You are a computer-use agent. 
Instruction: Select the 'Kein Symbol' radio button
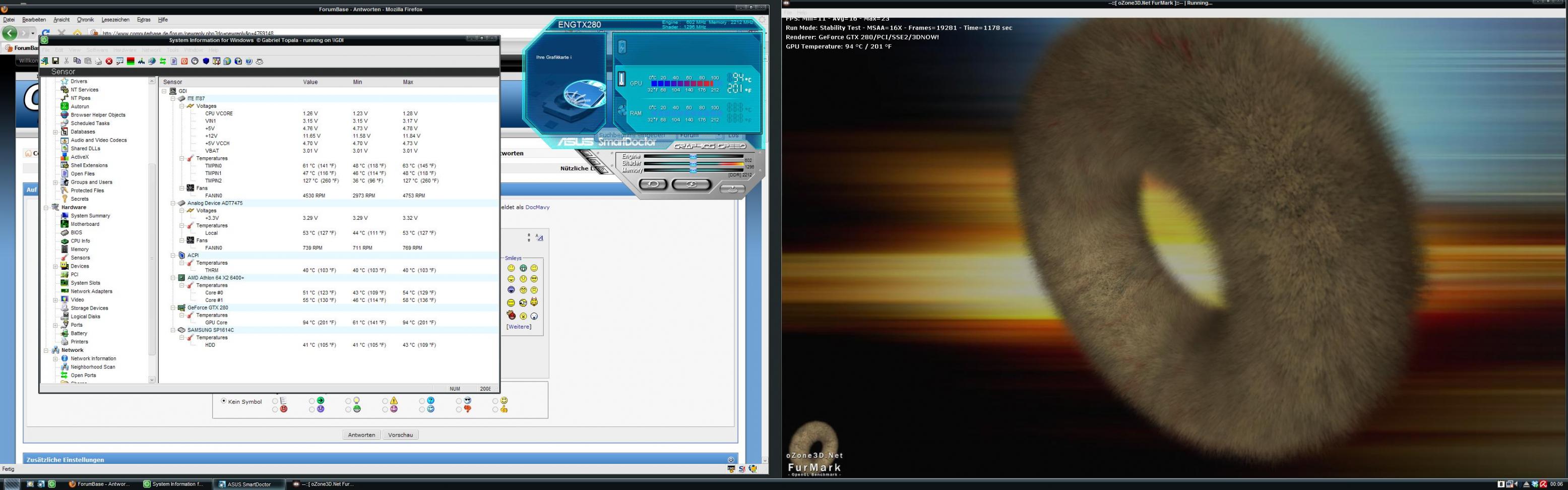224,401
